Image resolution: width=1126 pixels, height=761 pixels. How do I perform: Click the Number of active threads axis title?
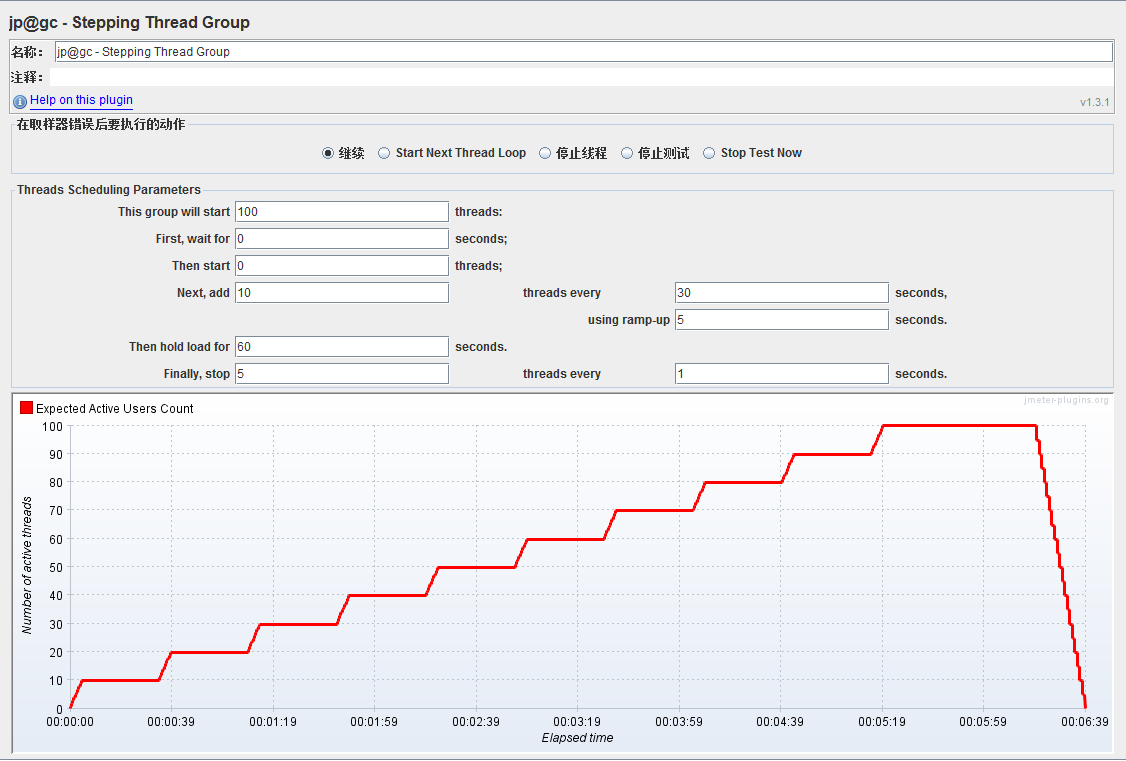[27, 565]
